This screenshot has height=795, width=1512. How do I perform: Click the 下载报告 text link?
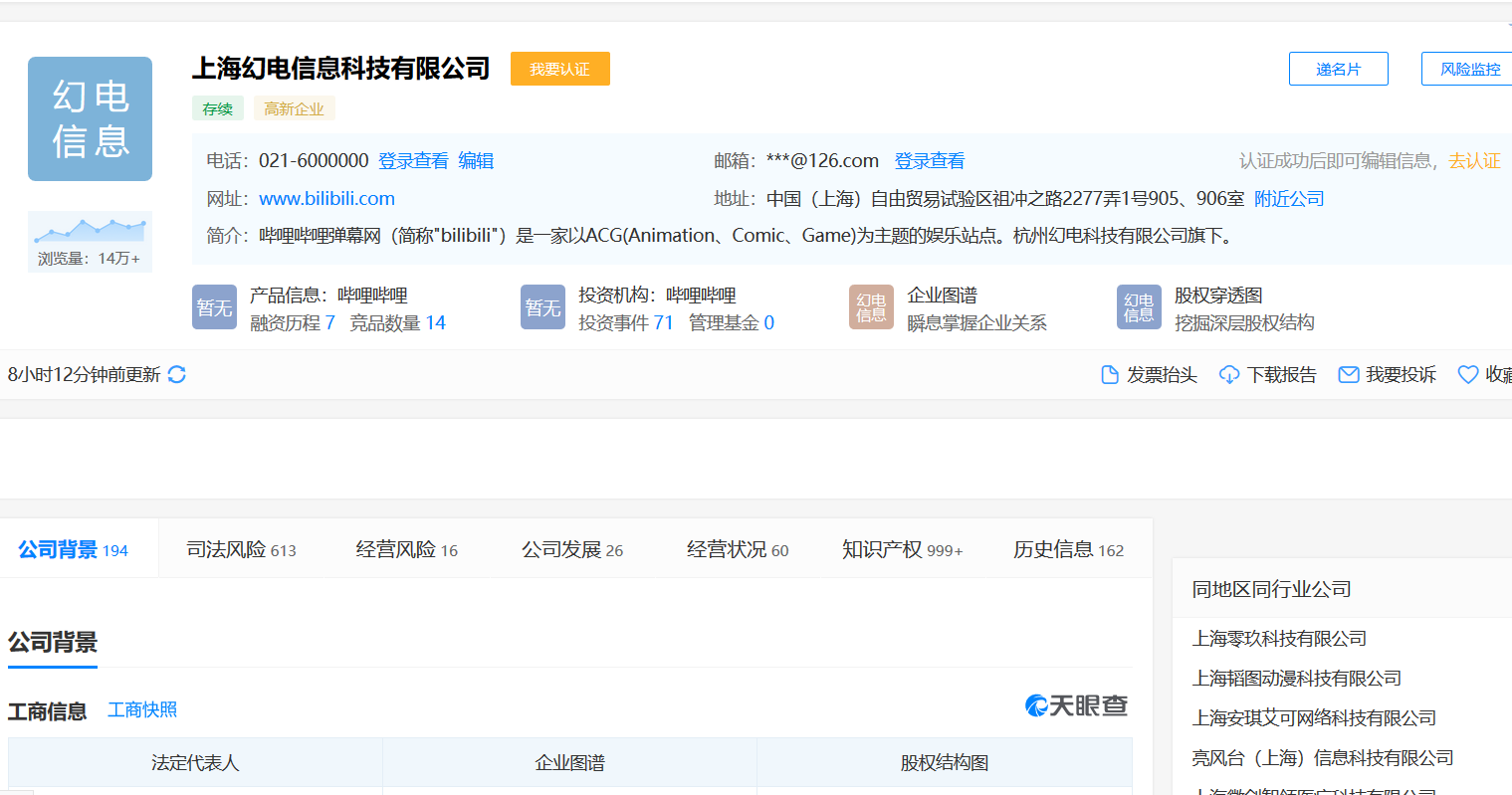point(1282,375)
